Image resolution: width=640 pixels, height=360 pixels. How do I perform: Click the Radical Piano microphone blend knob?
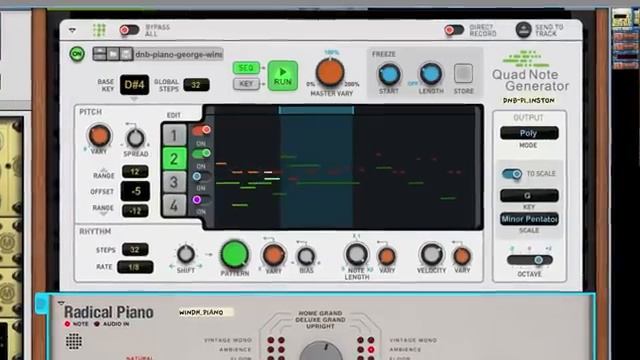click(321, 351)
